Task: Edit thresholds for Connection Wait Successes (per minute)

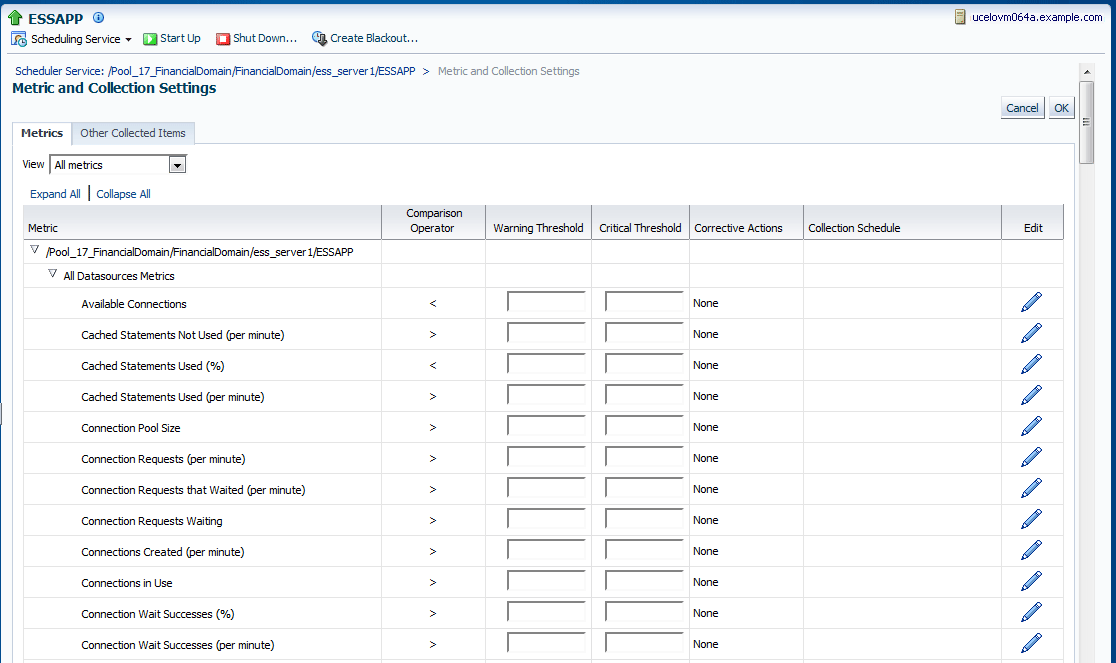Action: point(1031,644)
